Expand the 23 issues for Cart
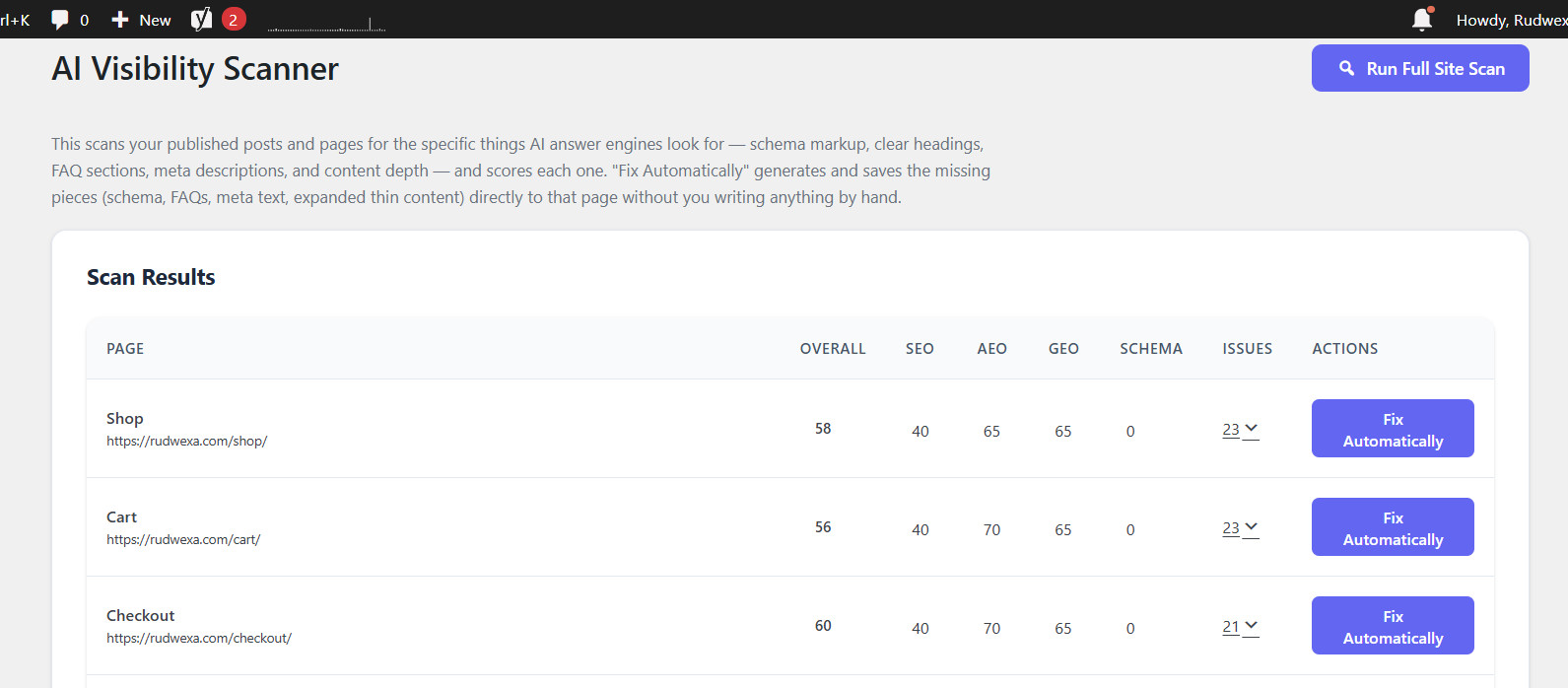 1241,528
